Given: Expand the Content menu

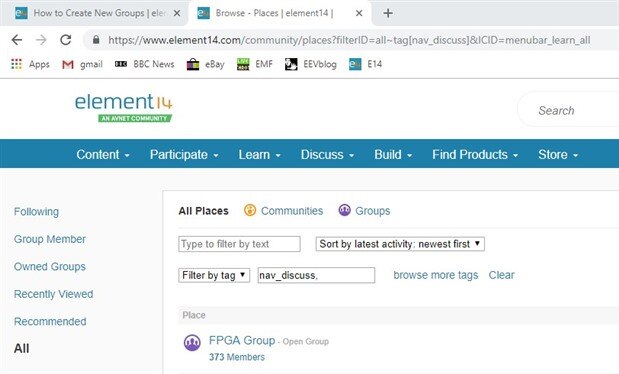Looking at the screenshot, I should [x=103, y=154].
